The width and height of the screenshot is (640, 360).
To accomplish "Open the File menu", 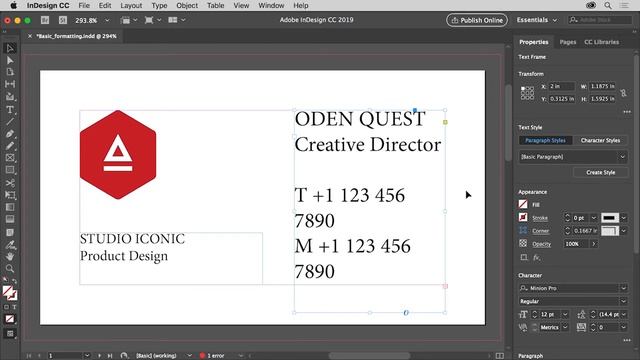I will [x=84, y=5].
